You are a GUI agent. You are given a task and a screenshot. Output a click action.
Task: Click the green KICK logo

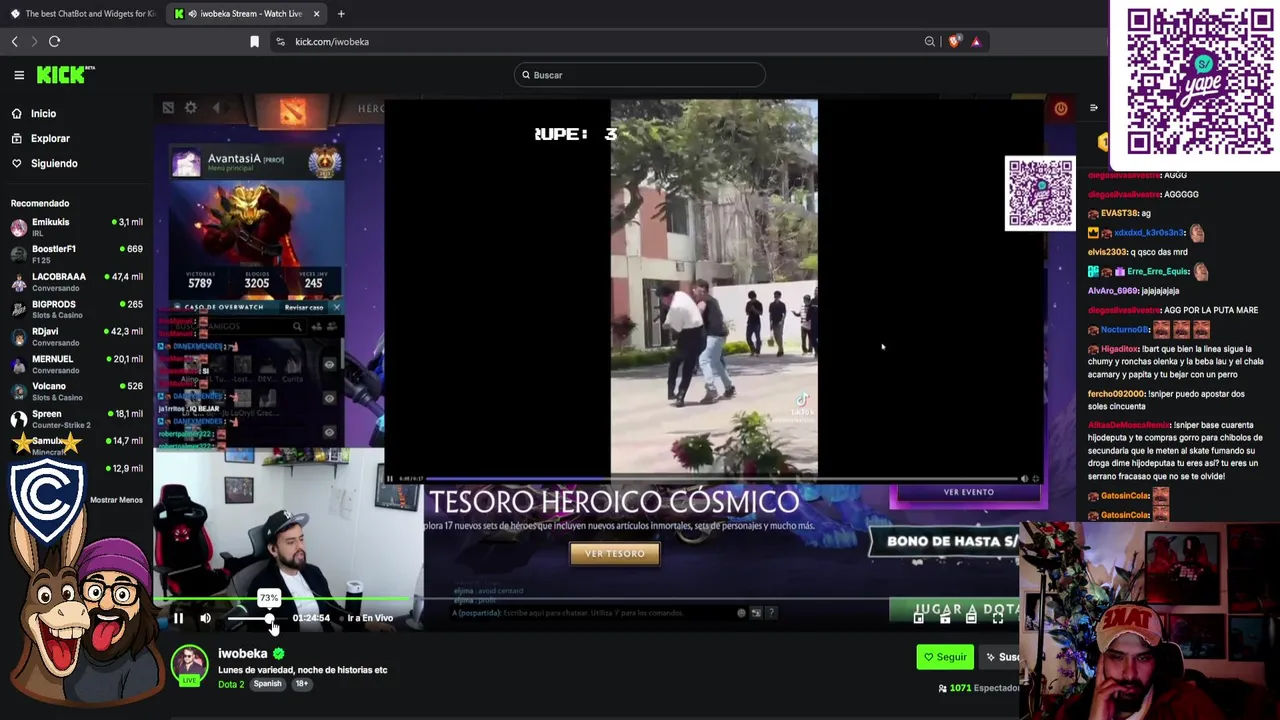click(x=65, y=75)
